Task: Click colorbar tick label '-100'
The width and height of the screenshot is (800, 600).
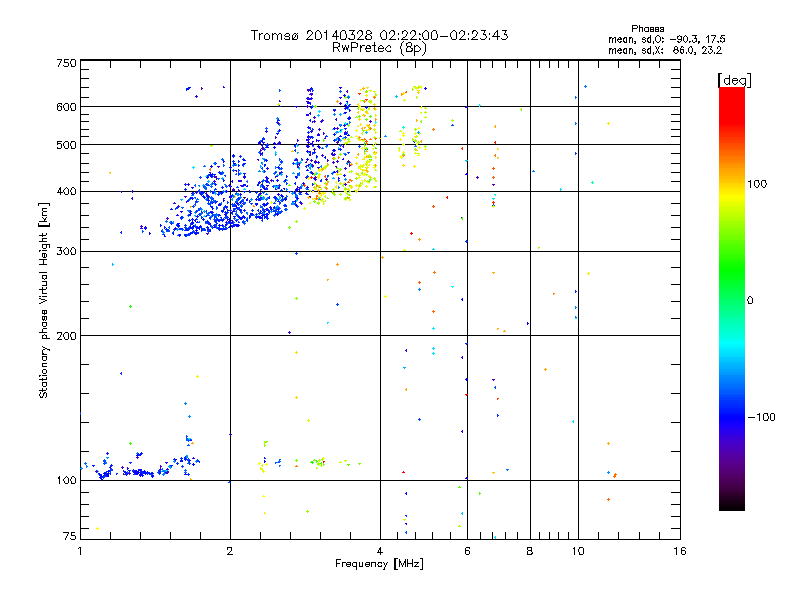Action: click(761, 417)
